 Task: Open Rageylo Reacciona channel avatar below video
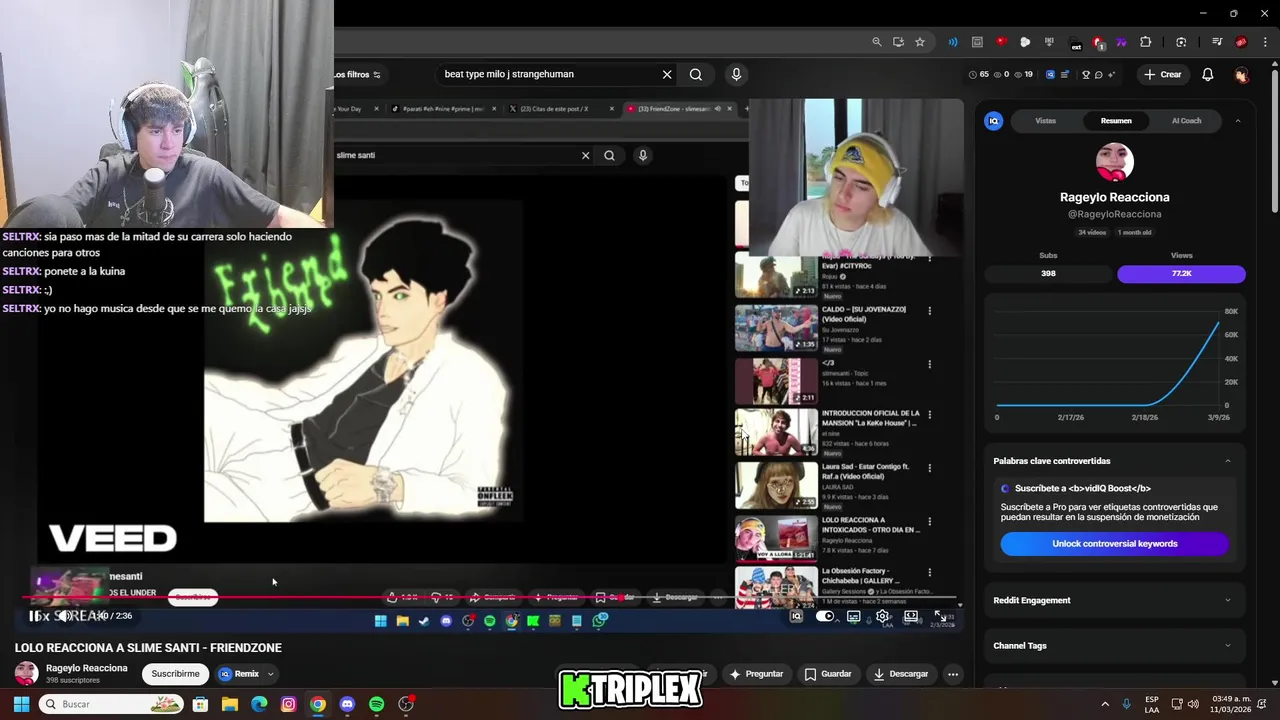[26, 673]
